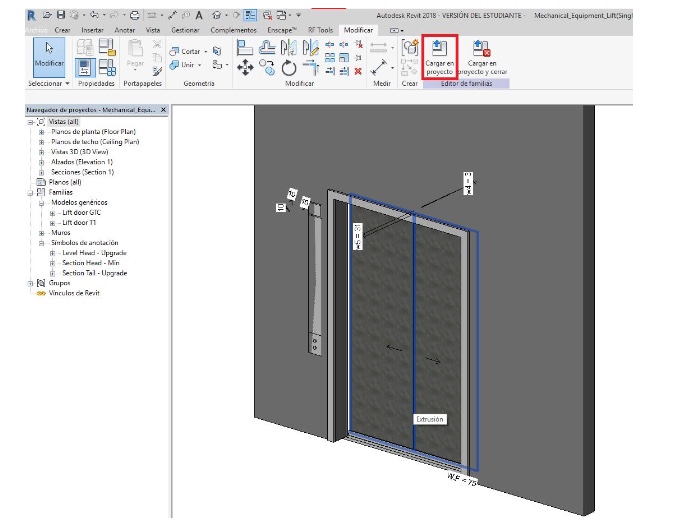Select the Copy tool icon
This screenshot has height=522, width=679.
(x=267, y=68)
